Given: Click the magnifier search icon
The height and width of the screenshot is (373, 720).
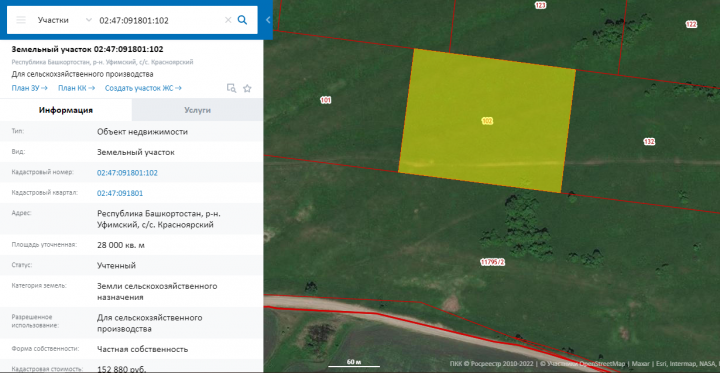Looking at the screenshot, I should (x=242, y=20).
